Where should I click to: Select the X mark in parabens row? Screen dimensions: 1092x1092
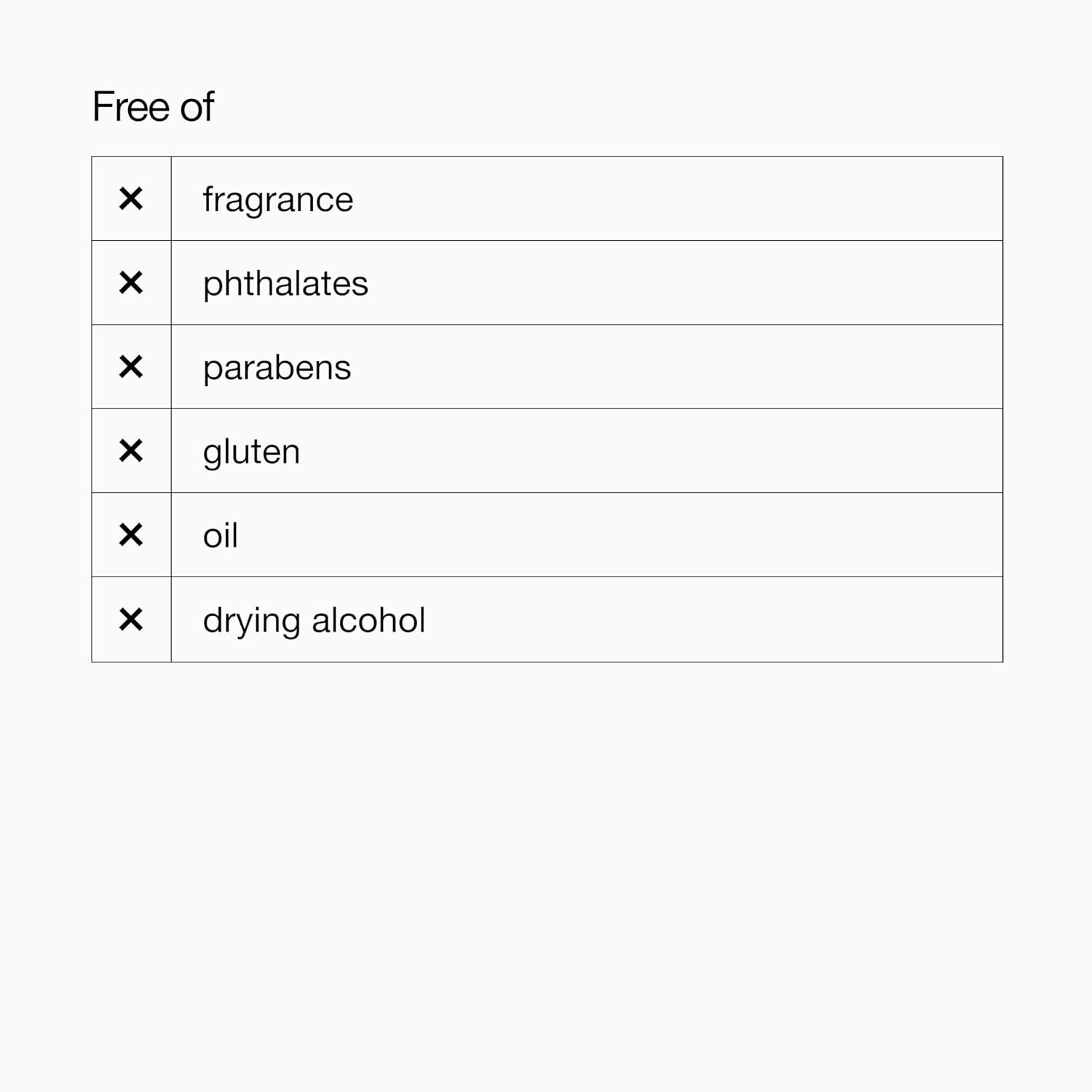click(131, 367)
